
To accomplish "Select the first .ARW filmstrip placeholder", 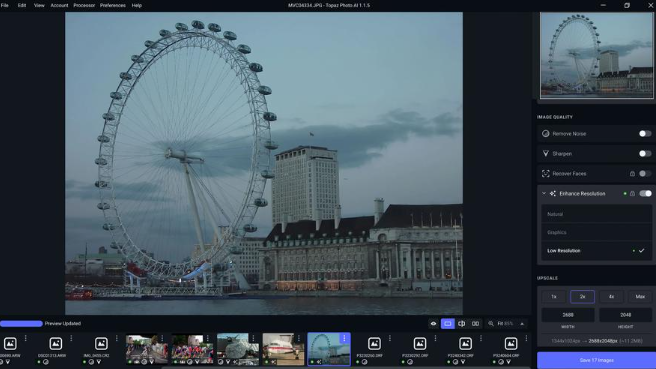I will [x=10, y=344].
